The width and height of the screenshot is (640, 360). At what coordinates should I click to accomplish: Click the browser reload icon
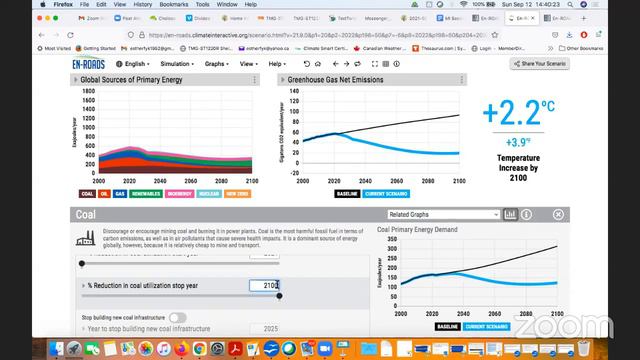[70, 35]
